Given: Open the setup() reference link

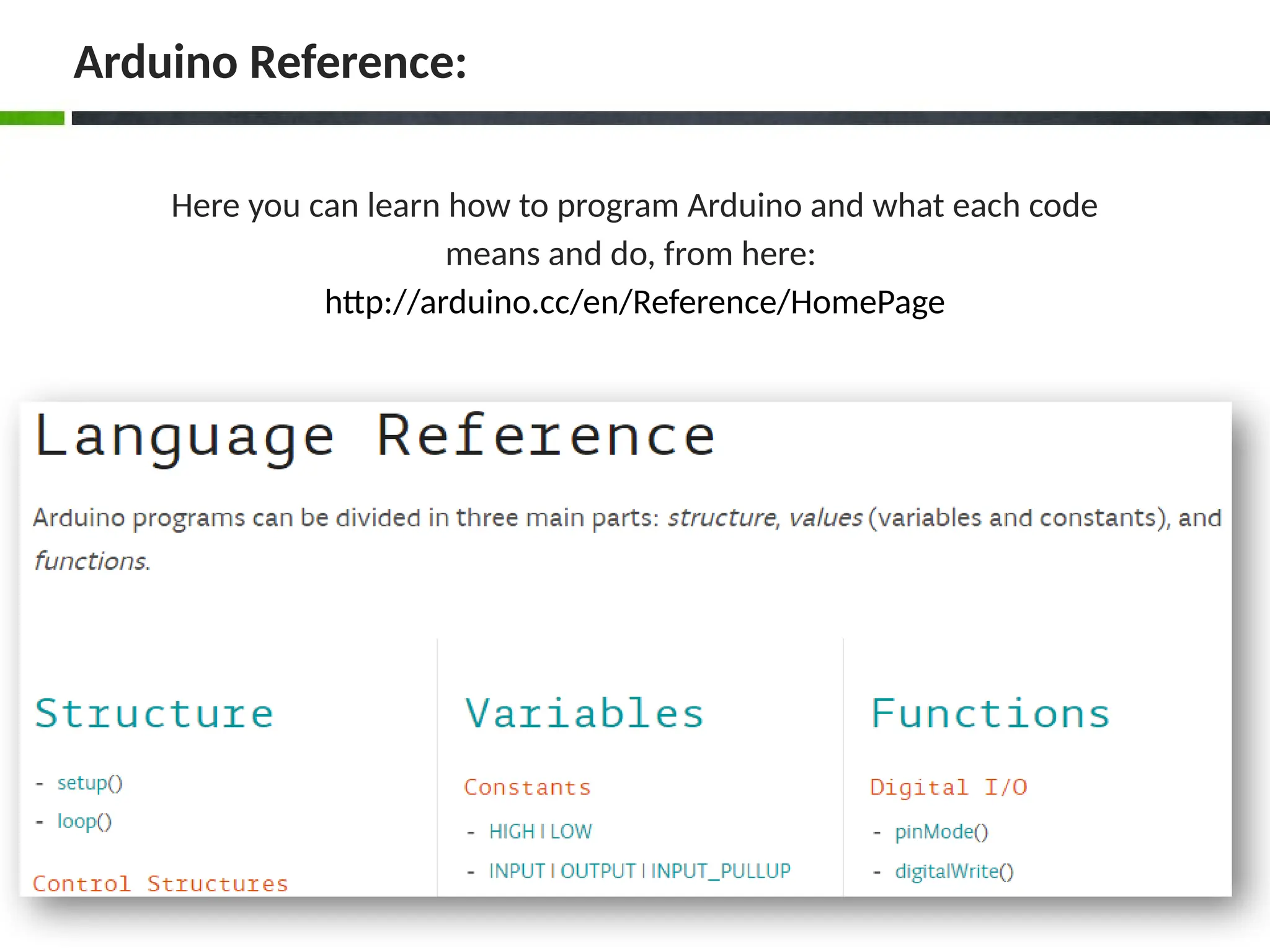Looking at the screenshot, I should pyautogui.click(x=90, y=783).
